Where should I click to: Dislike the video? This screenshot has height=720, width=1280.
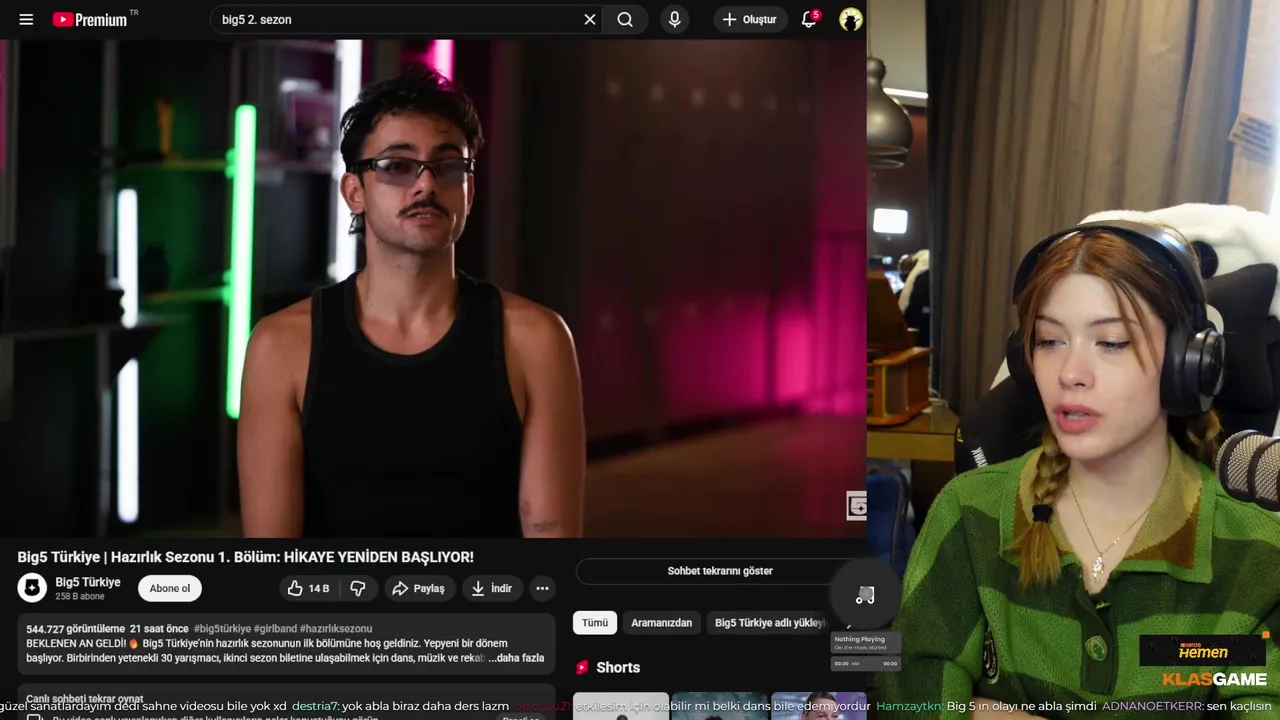[358, 588]
